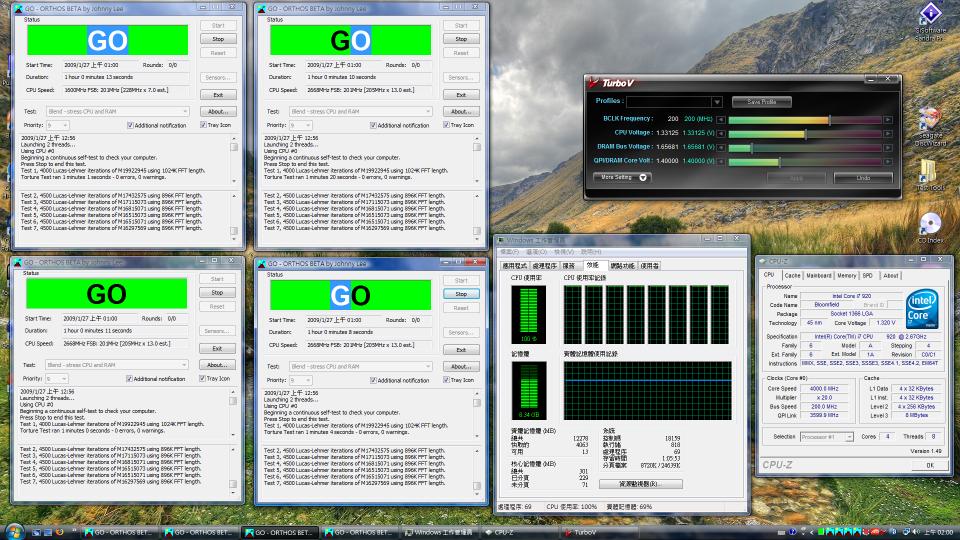The width and height of the screenshot is (960, 540).
Task: Click BCLK Frequency decrease arrow in TurboV
Action: tap(722, 119)
